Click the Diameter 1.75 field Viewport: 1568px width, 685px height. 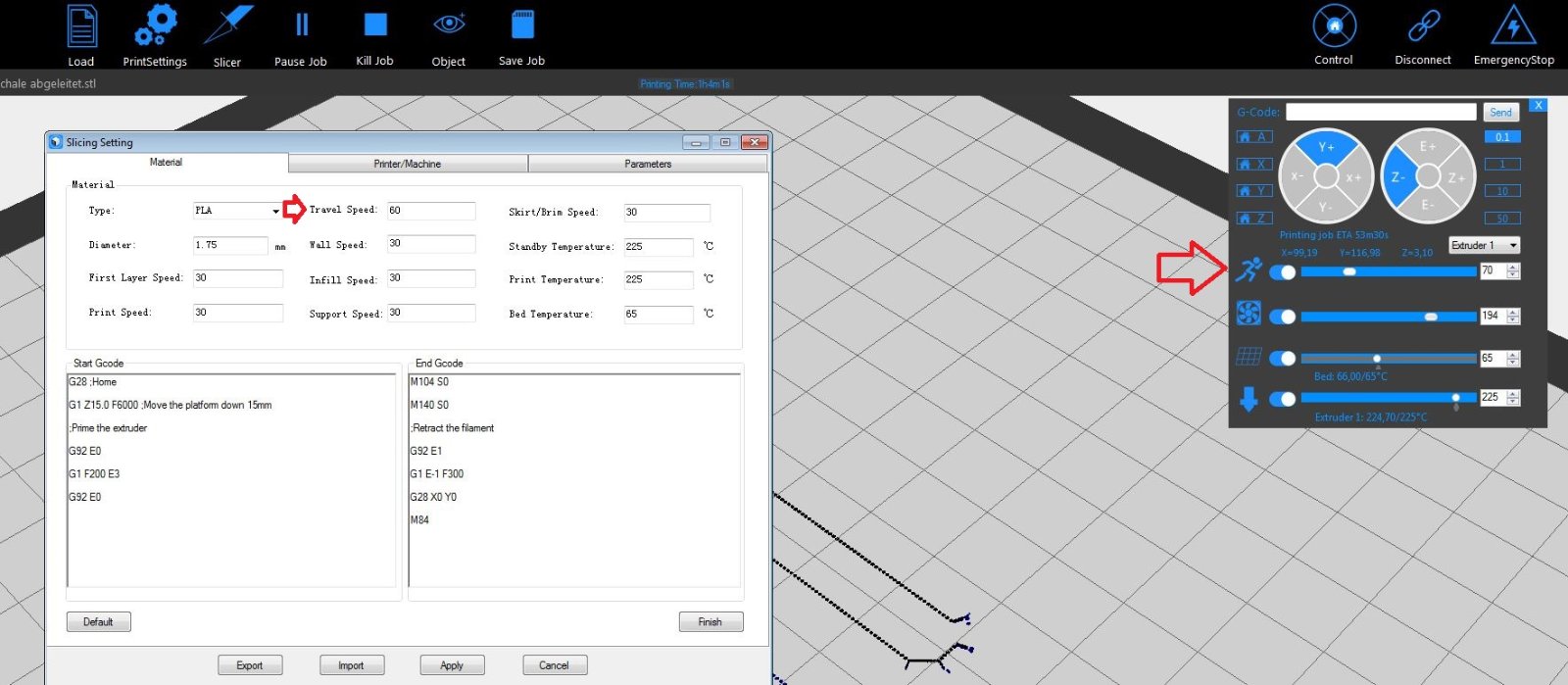[x=230, y=245]
